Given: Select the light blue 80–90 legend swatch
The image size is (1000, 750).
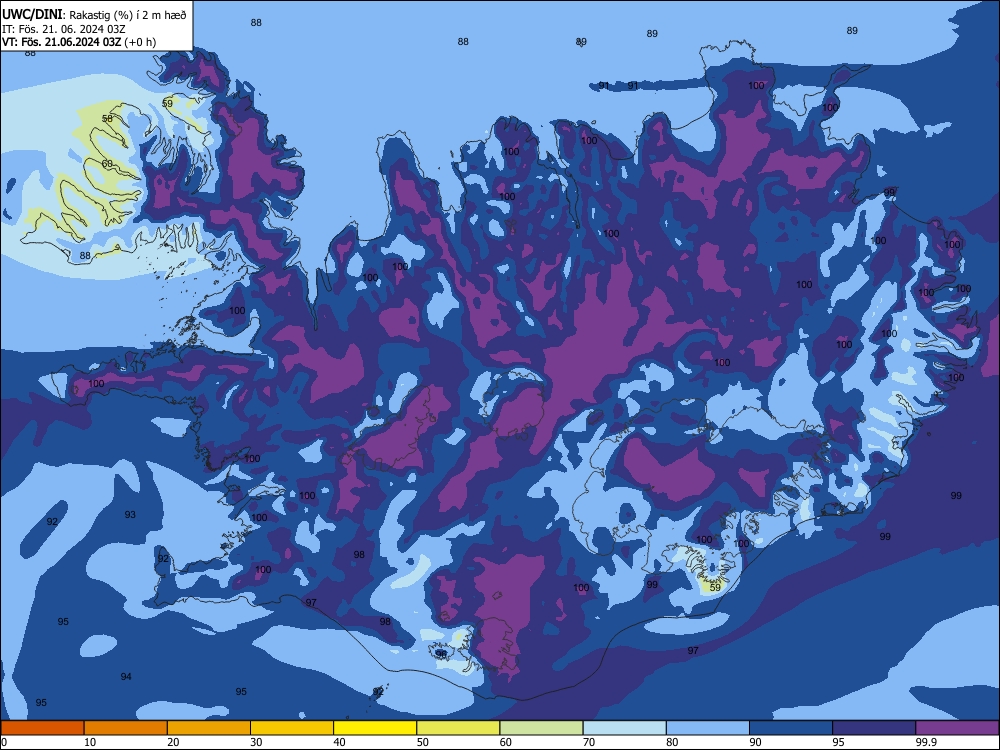Looking at the screenshot, I should pyautogui.click(x=708, y=728).
